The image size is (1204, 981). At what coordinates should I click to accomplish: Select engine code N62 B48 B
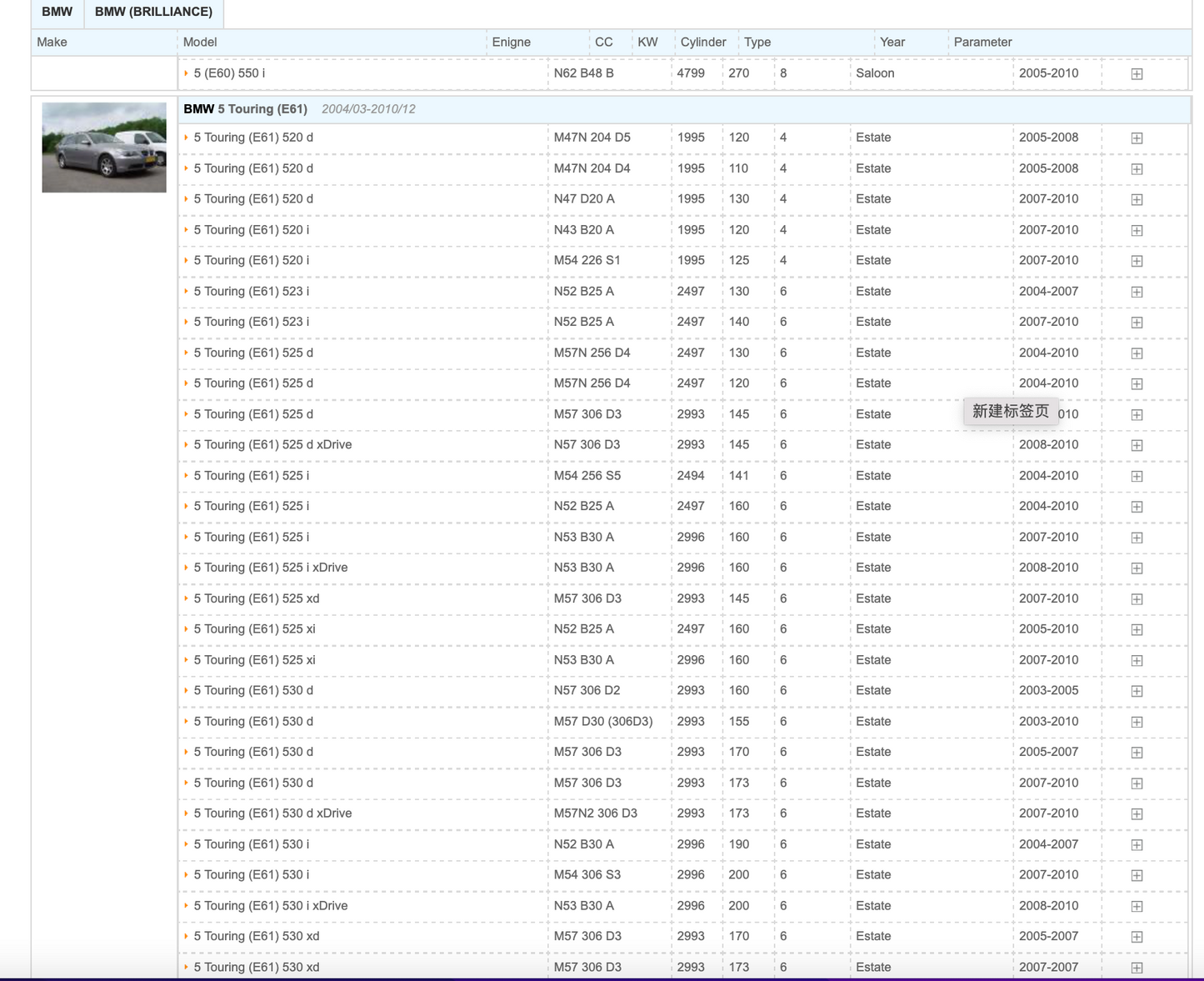tap(584, 73)
